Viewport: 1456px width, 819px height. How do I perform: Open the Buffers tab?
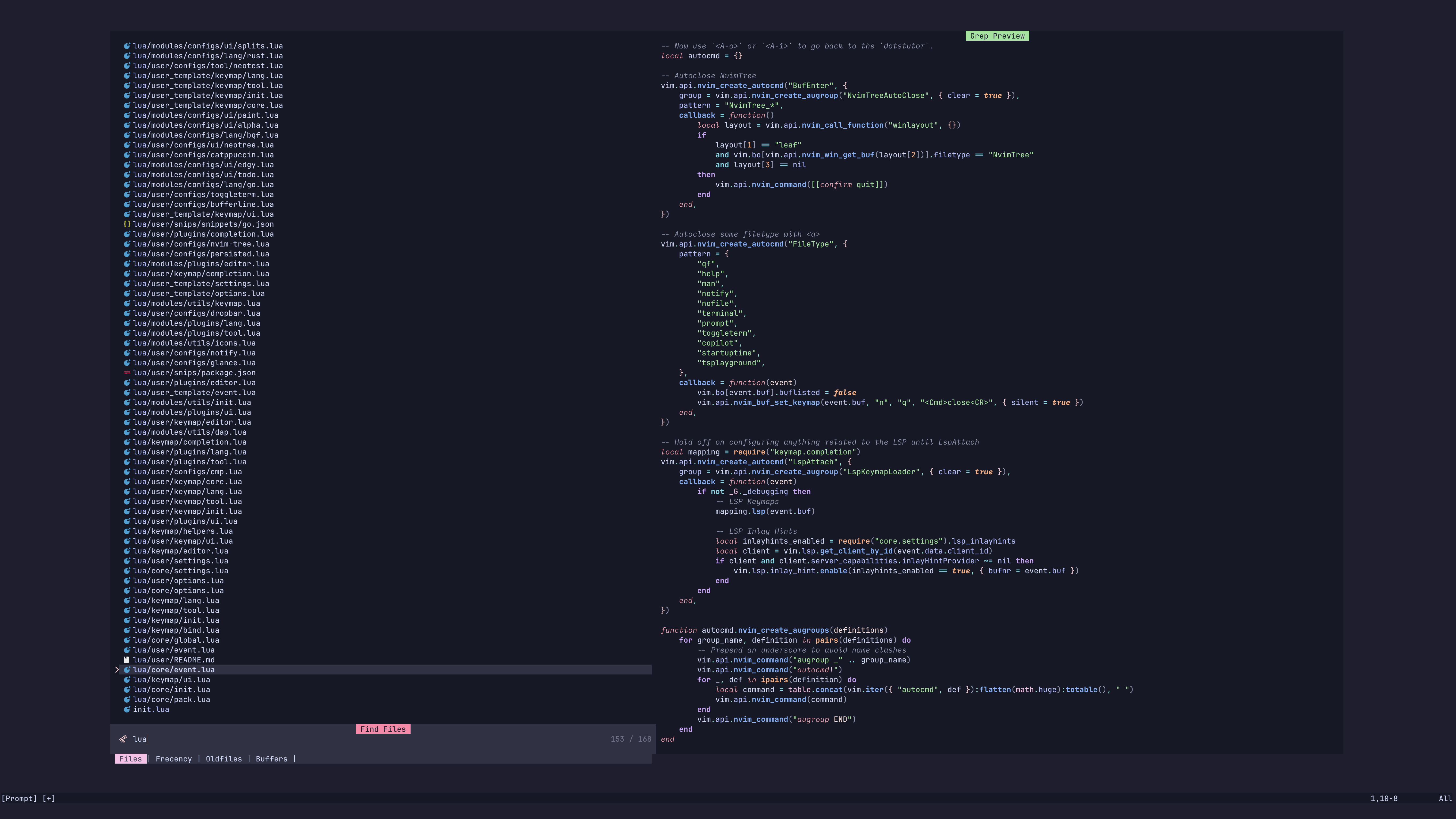[271, 759]
